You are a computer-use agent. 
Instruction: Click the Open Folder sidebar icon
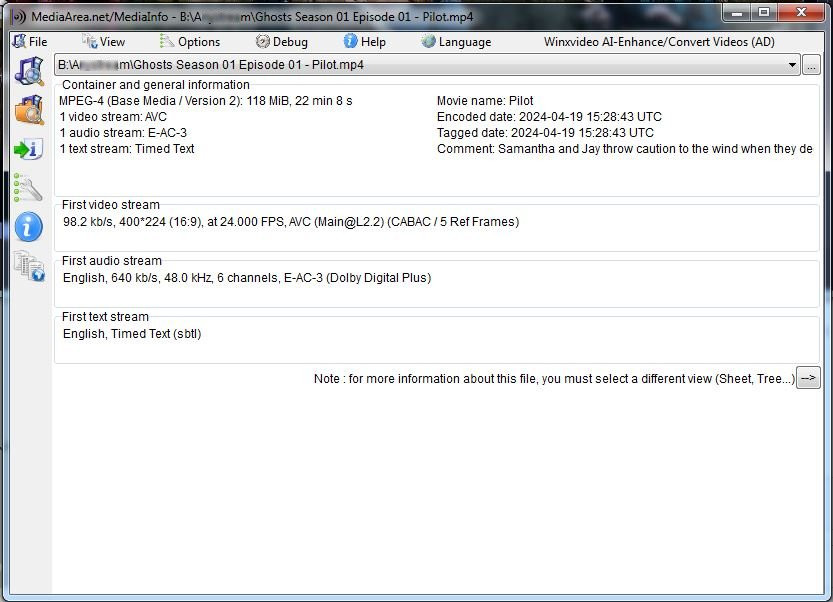click(x=29, y=110)
